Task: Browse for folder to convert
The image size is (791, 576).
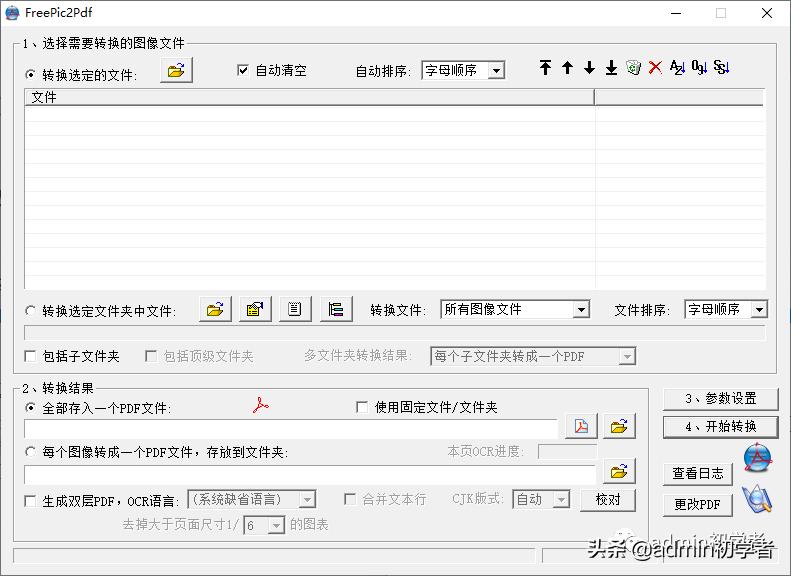Action: pyautogui.click(x=215, y=309)
